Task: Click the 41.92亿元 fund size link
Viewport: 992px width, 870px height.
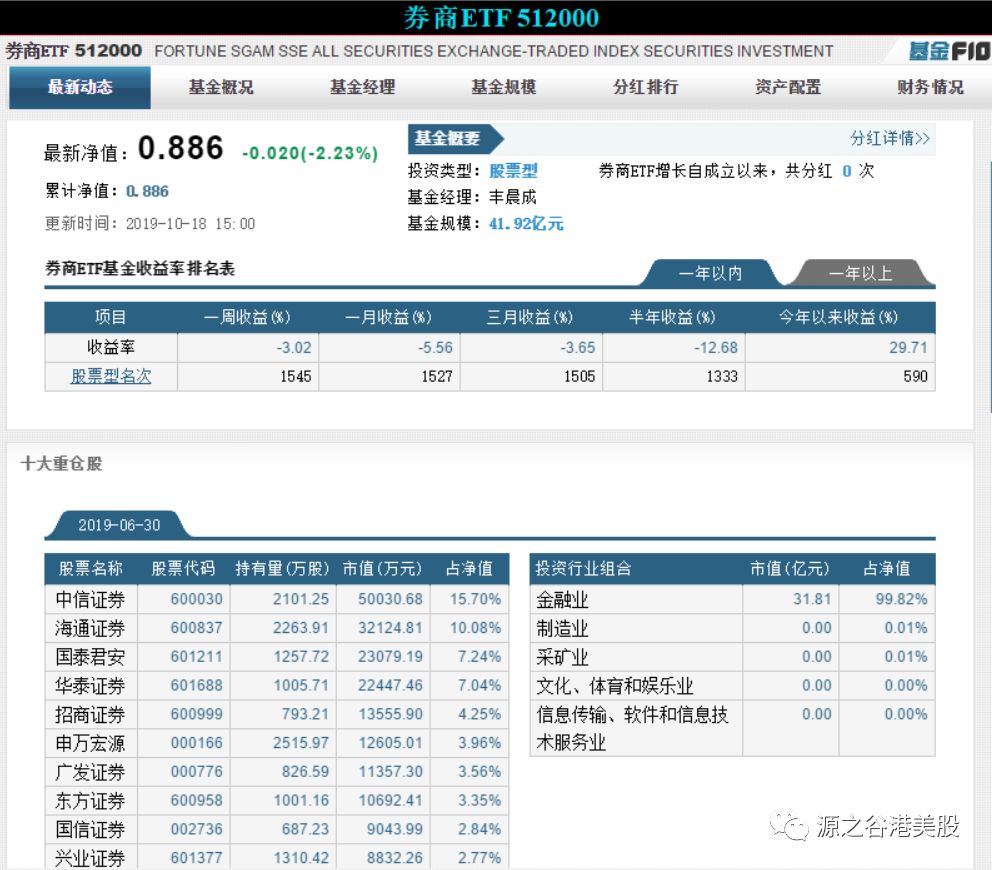Action: (526, 223)
